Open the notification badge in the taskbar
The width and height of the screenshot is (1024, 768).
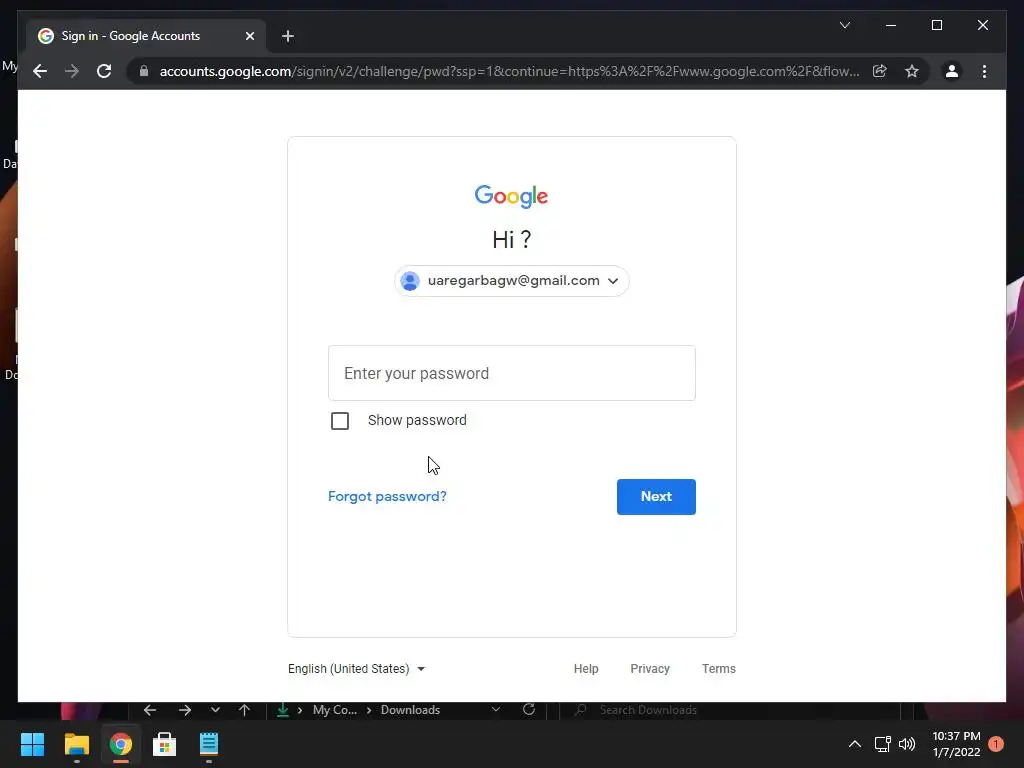point(996,744)
